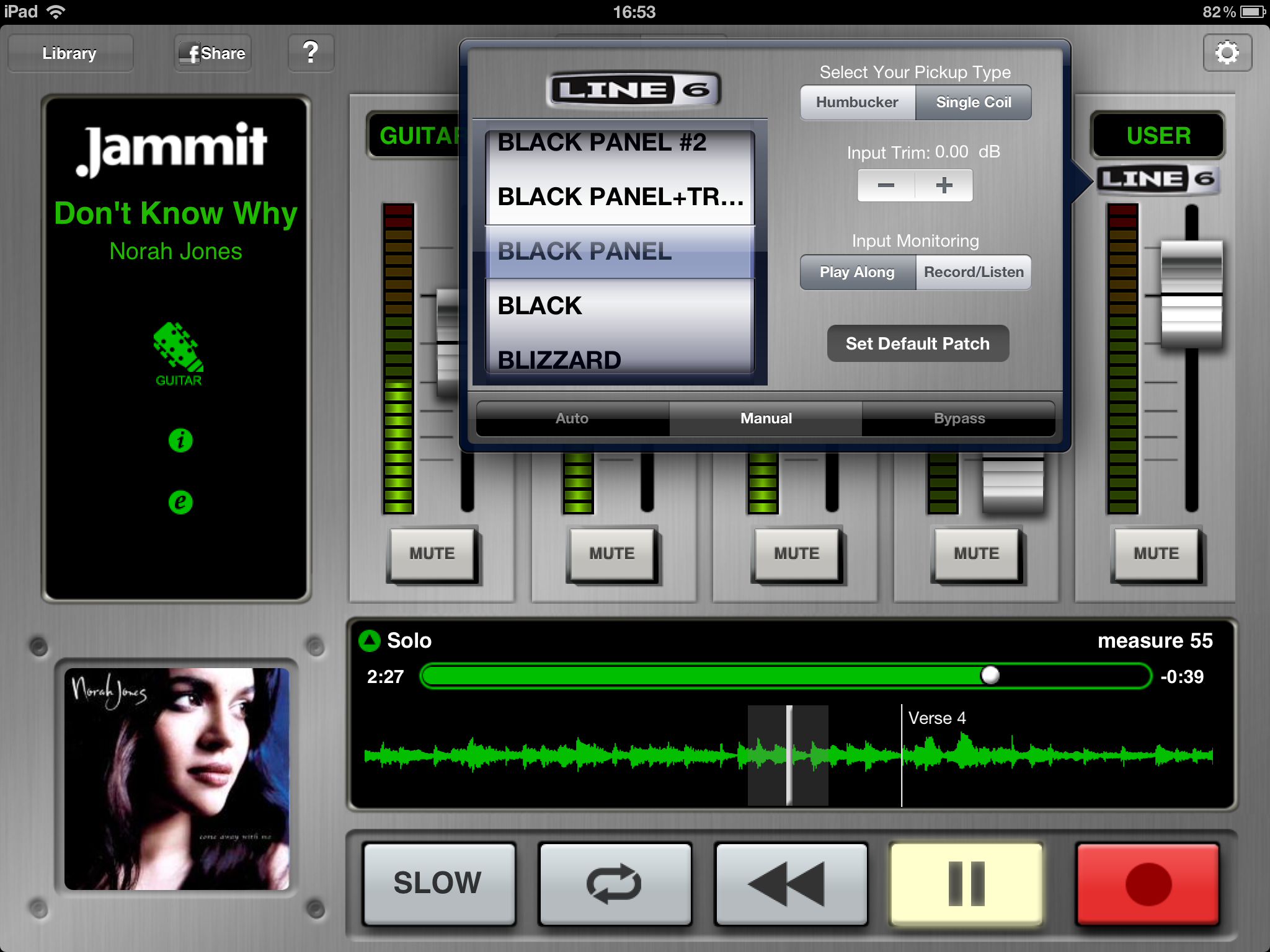Pause playback with the yellow pause button
The width and height of the screenshot is (1270, 952).
[967, 884]
